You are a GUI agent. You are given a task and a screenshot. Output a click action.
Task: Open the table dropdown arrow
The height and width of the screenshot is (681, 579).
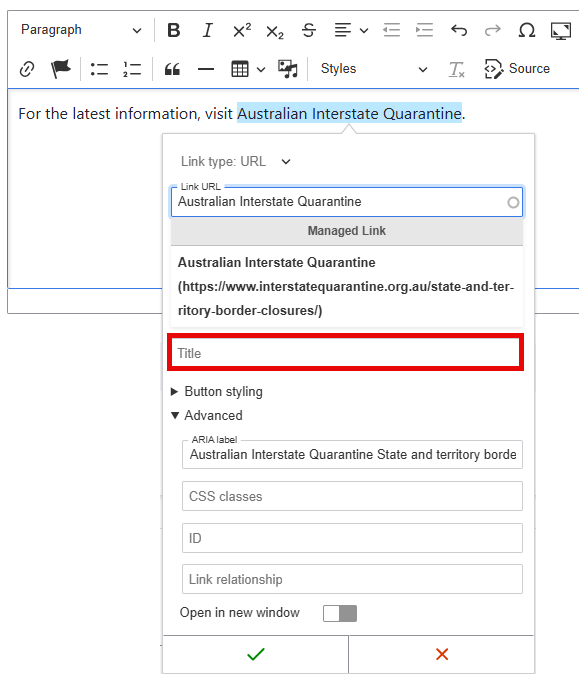[261, 69]
